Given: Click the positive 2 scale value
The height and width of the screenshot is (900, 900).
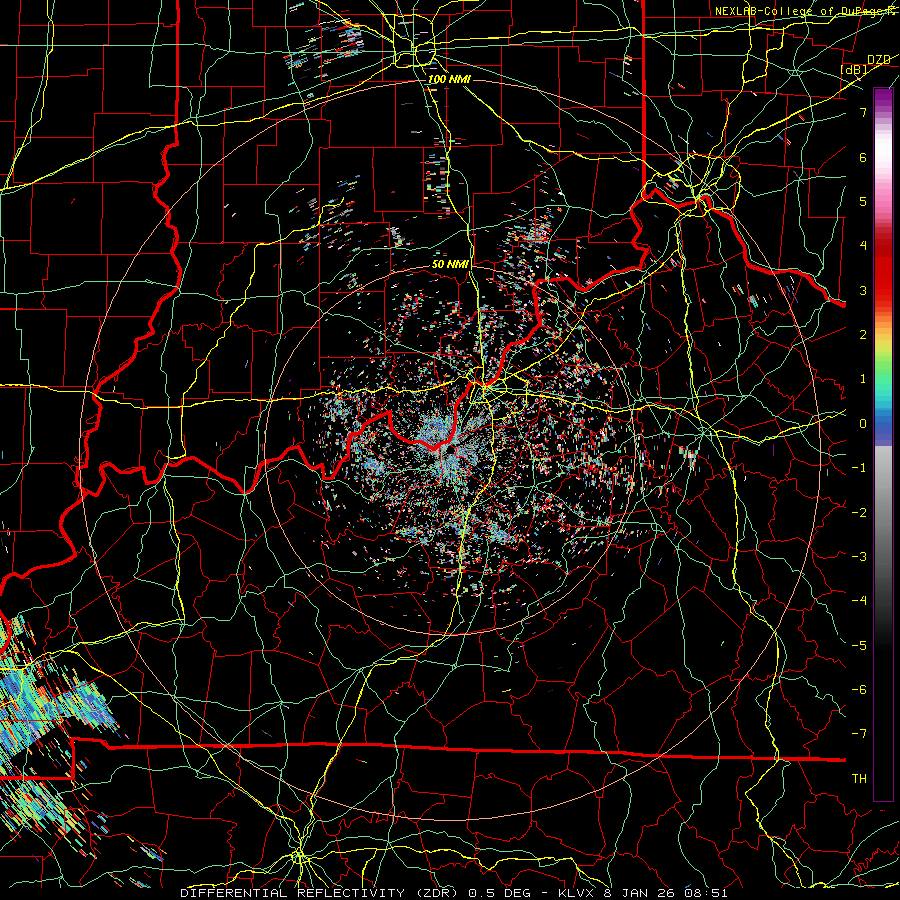Looking at the screenshot, I should click(x=863, y=335).
